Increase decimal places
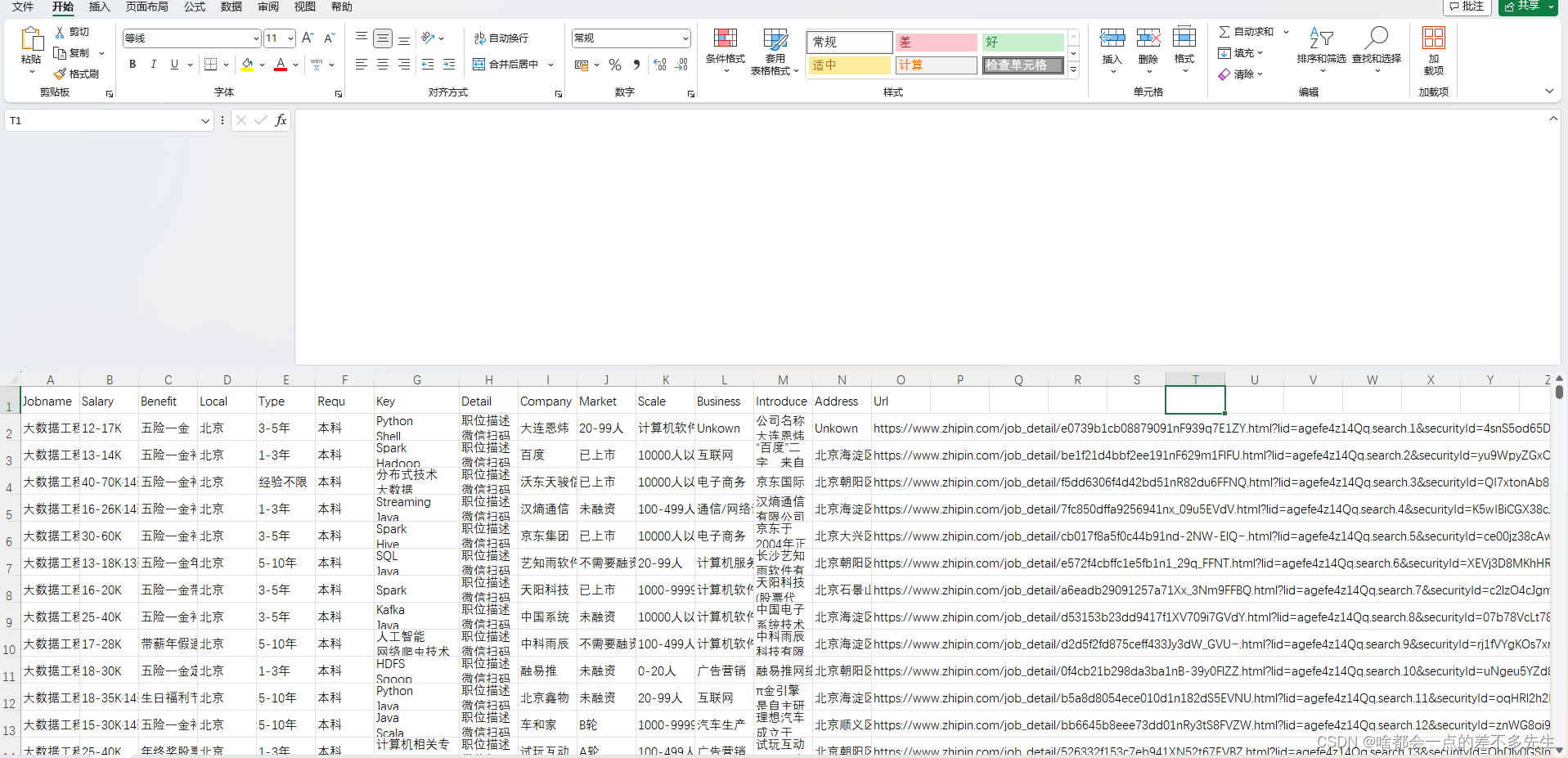1568x758 pixels. point(660,65)
